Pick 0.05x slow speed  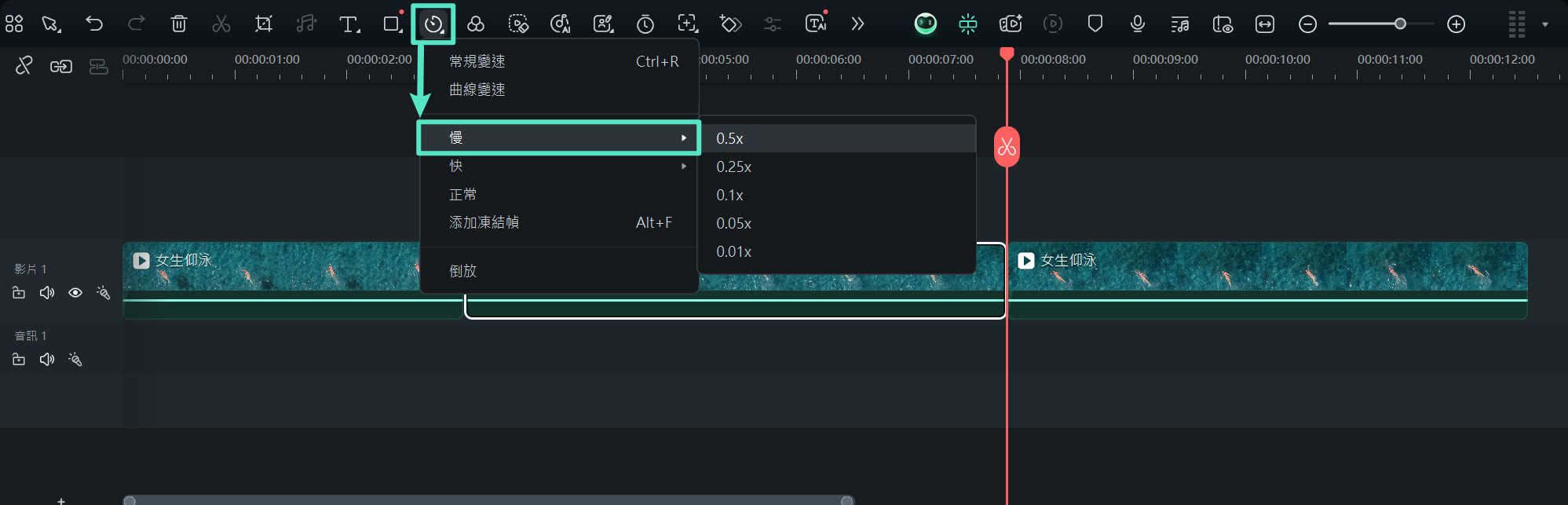(836, 223)
